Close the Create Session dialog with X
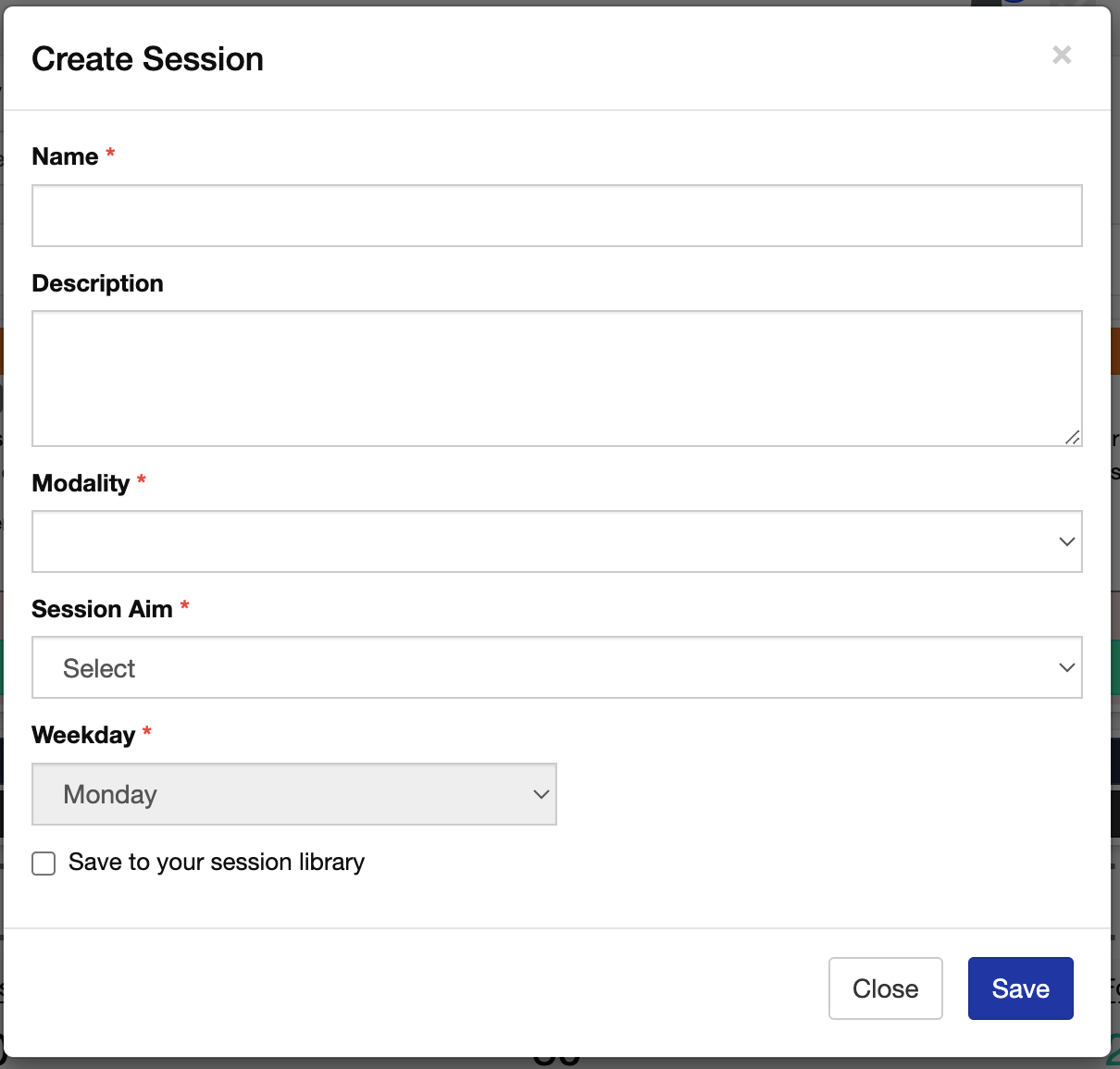 point(1062,56)
